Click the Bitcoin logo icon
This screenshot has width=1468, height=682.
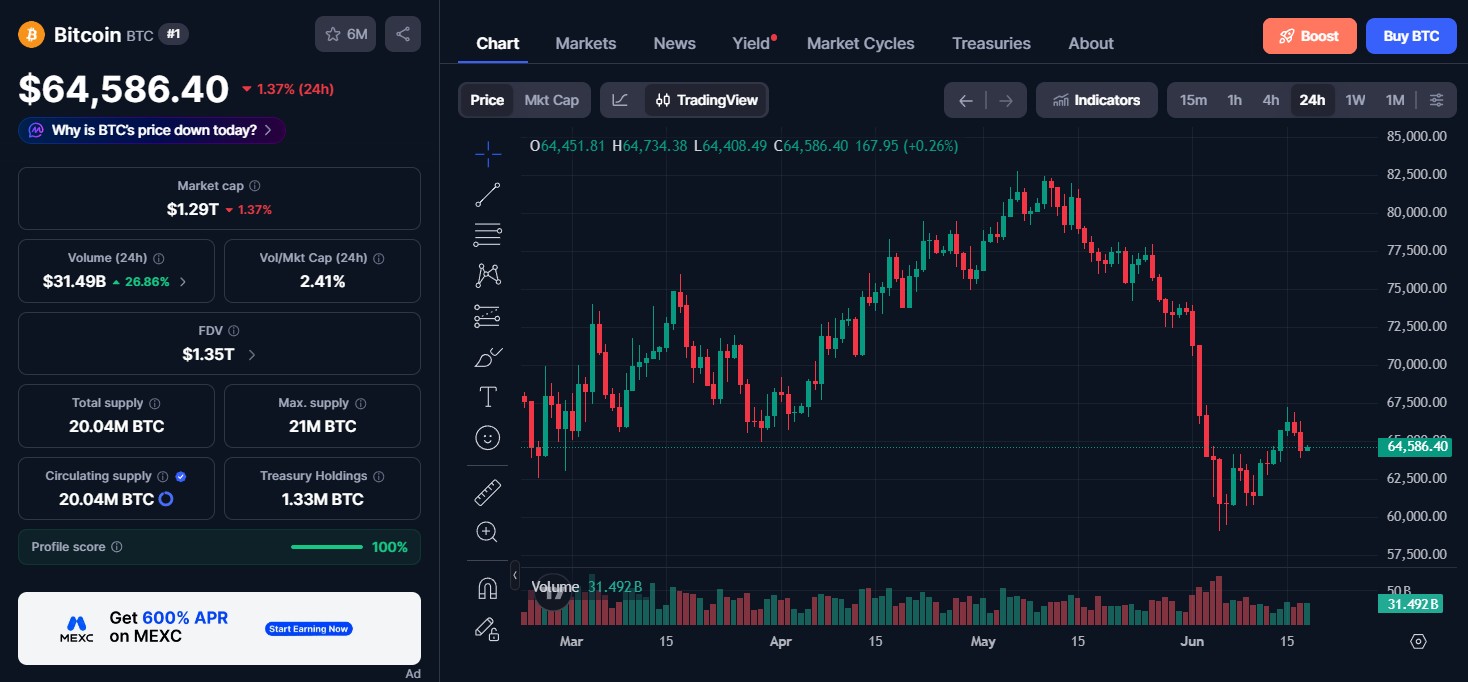click(x=31, y=35)
